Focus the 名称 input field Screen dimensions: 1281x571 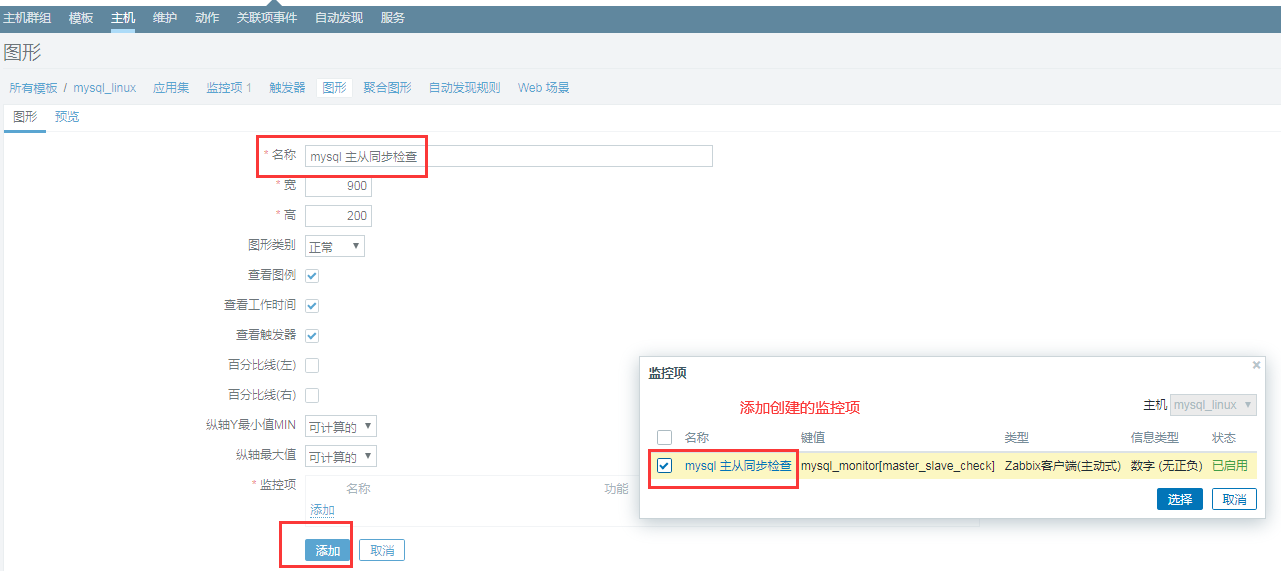point(509,156)
